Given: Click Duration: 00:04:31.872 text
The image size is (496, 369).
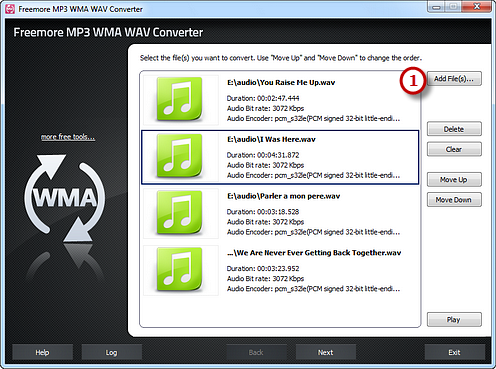Looking at the screenshot, I should (x=263, y=155).
